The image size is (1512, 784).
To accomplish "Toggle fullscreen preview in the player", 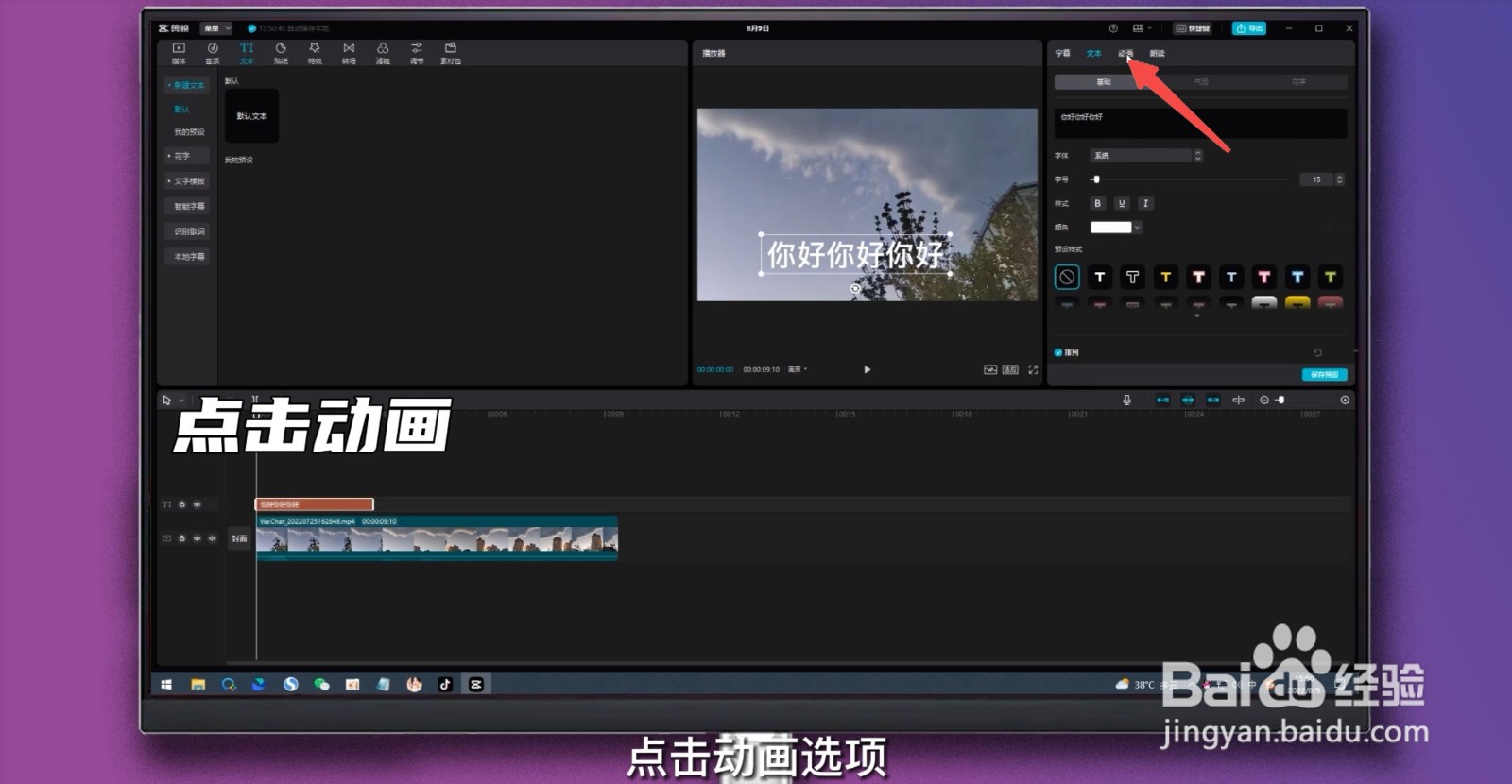I will pyautogui.click(x=1033, y=369).
